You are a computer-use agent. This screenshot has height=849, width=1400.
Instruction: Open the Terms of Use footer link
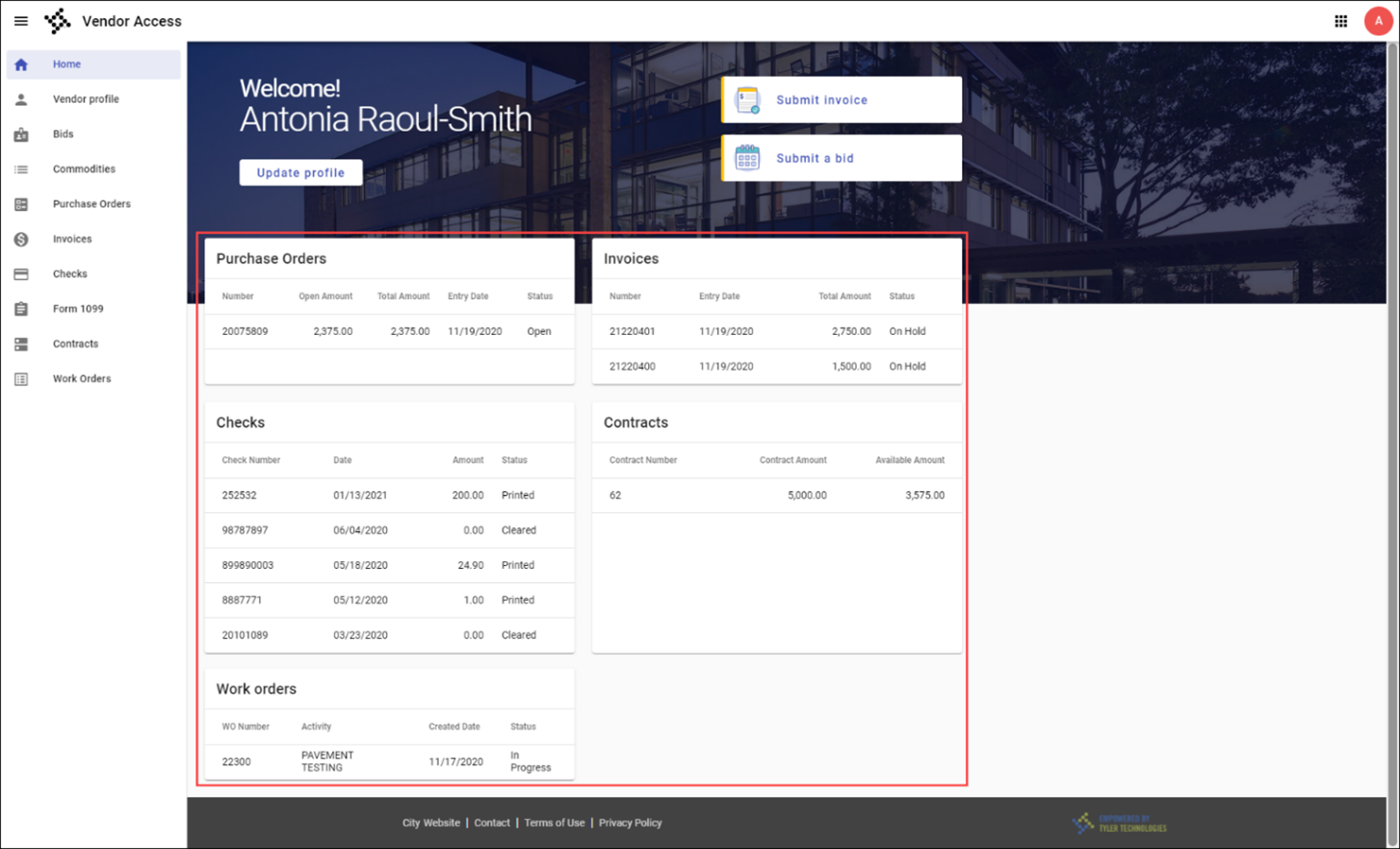[x=554, y=823]
